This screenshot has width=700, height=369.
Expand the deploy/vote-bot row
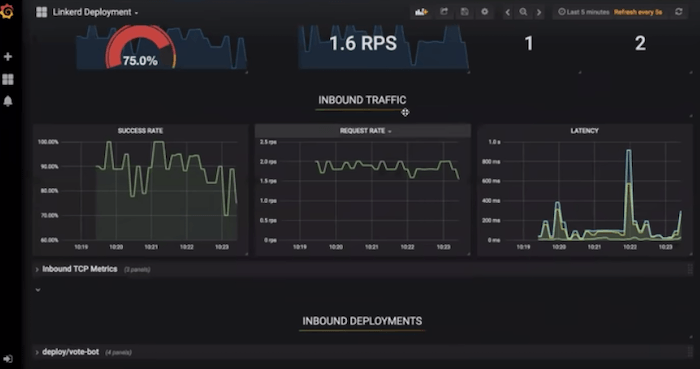(x=71, y=352)
